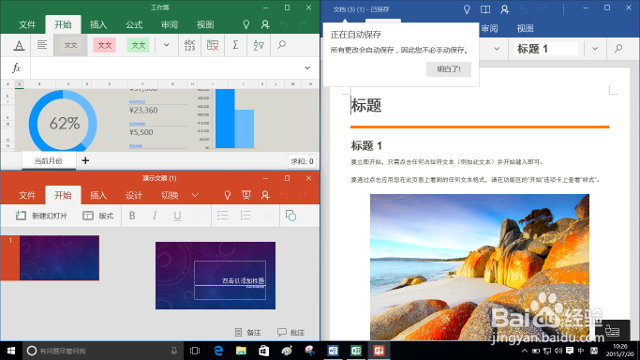Switch to 设计 tab in PowerPoint
Viewport: 640px width, 360px height.
click(x=134, y=196)
